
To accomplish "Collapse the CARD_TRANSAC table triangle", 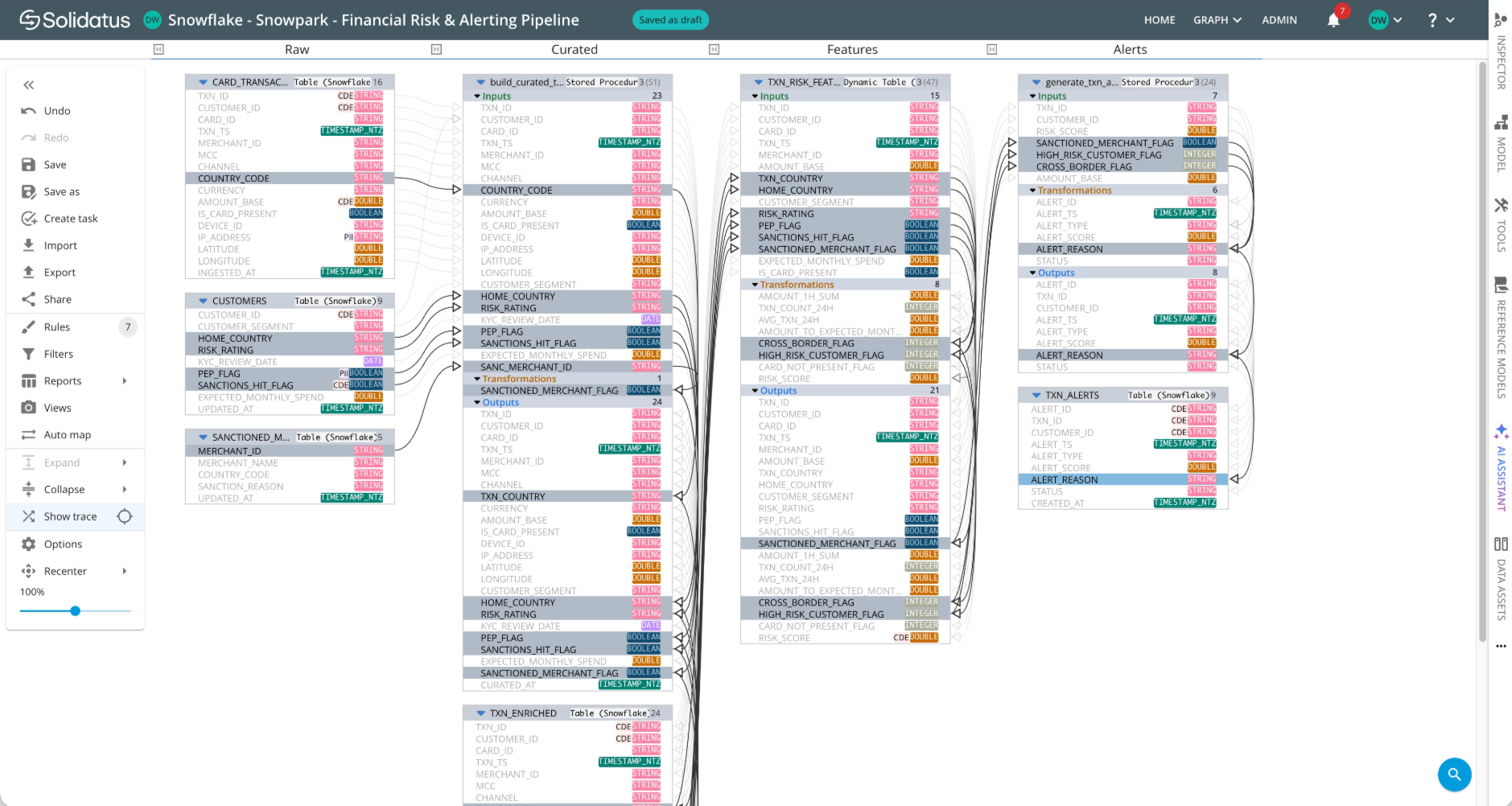I will 203,82.
